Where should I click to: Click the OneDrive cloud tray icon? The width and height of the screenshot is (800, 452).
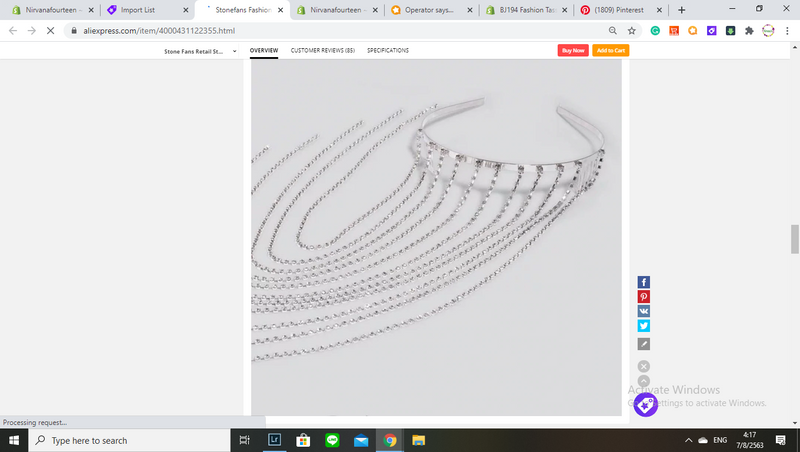[703, 440]
